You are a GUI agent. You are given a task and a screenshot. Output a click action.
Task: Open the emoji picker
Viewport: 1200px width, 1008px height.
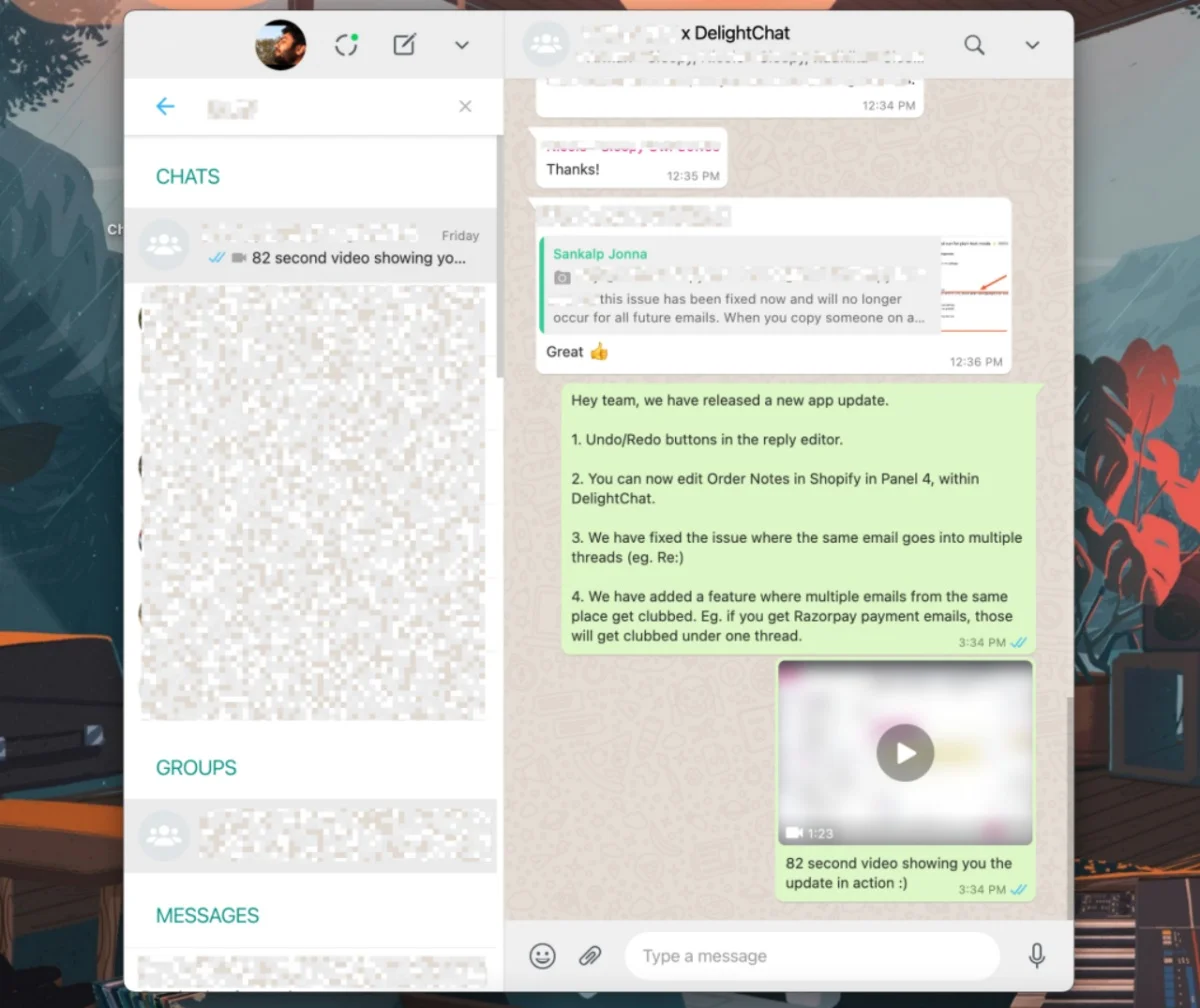coord(542,956)
